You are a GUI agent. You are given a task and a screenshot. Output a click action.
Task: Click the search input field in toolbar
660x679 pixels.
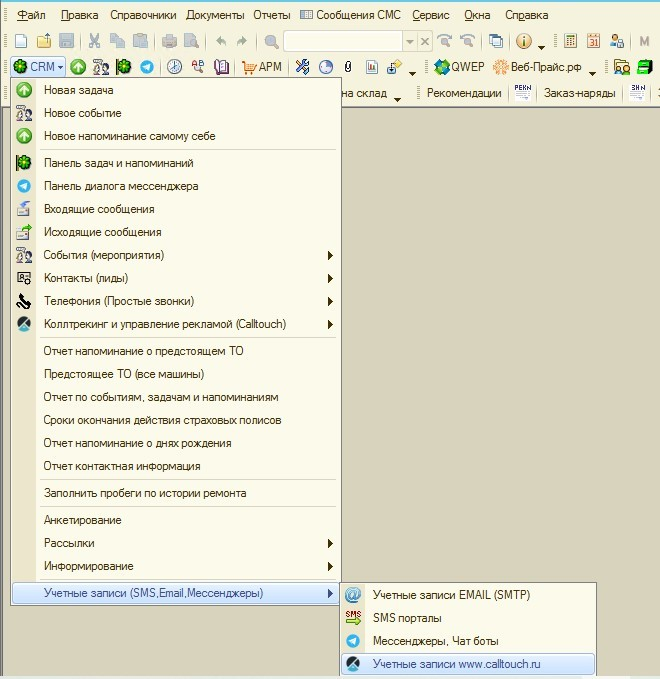click(343, 41)
